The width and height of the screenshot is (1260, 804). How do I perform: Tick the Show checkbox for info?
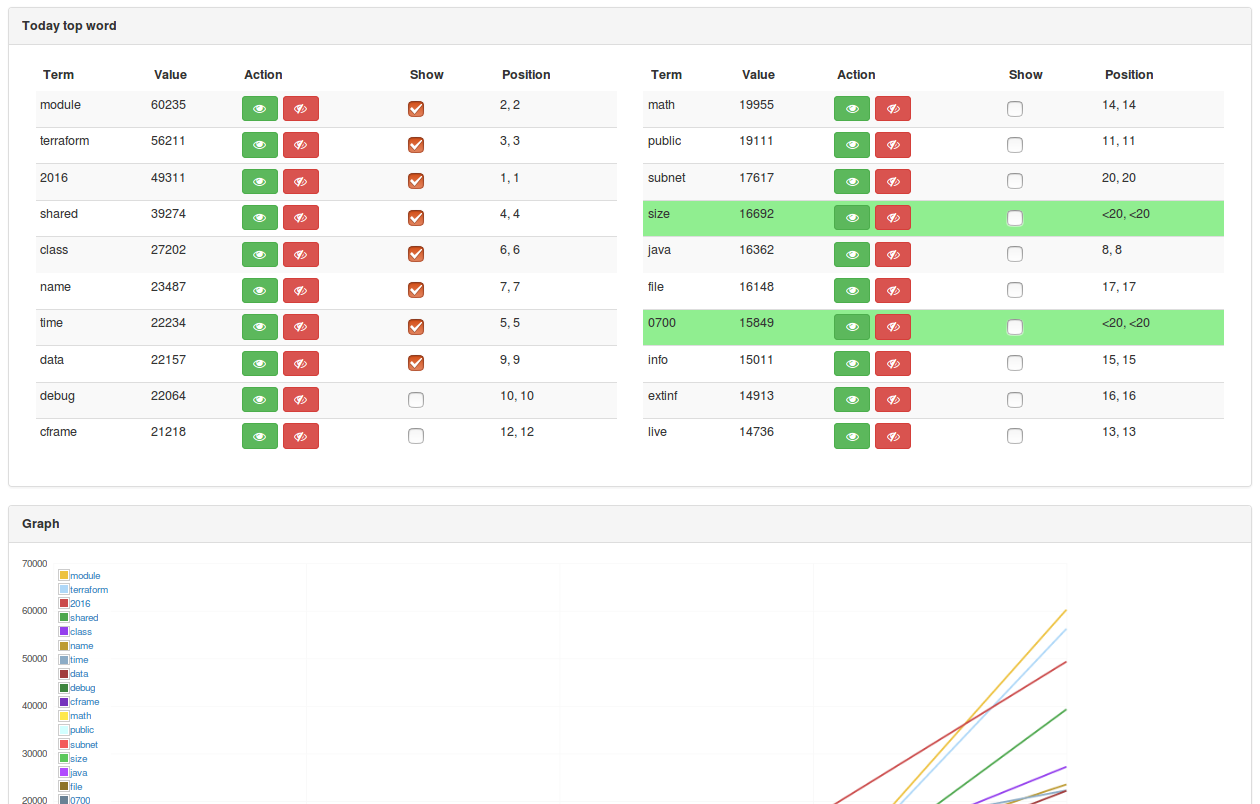tap(1015, 363)
